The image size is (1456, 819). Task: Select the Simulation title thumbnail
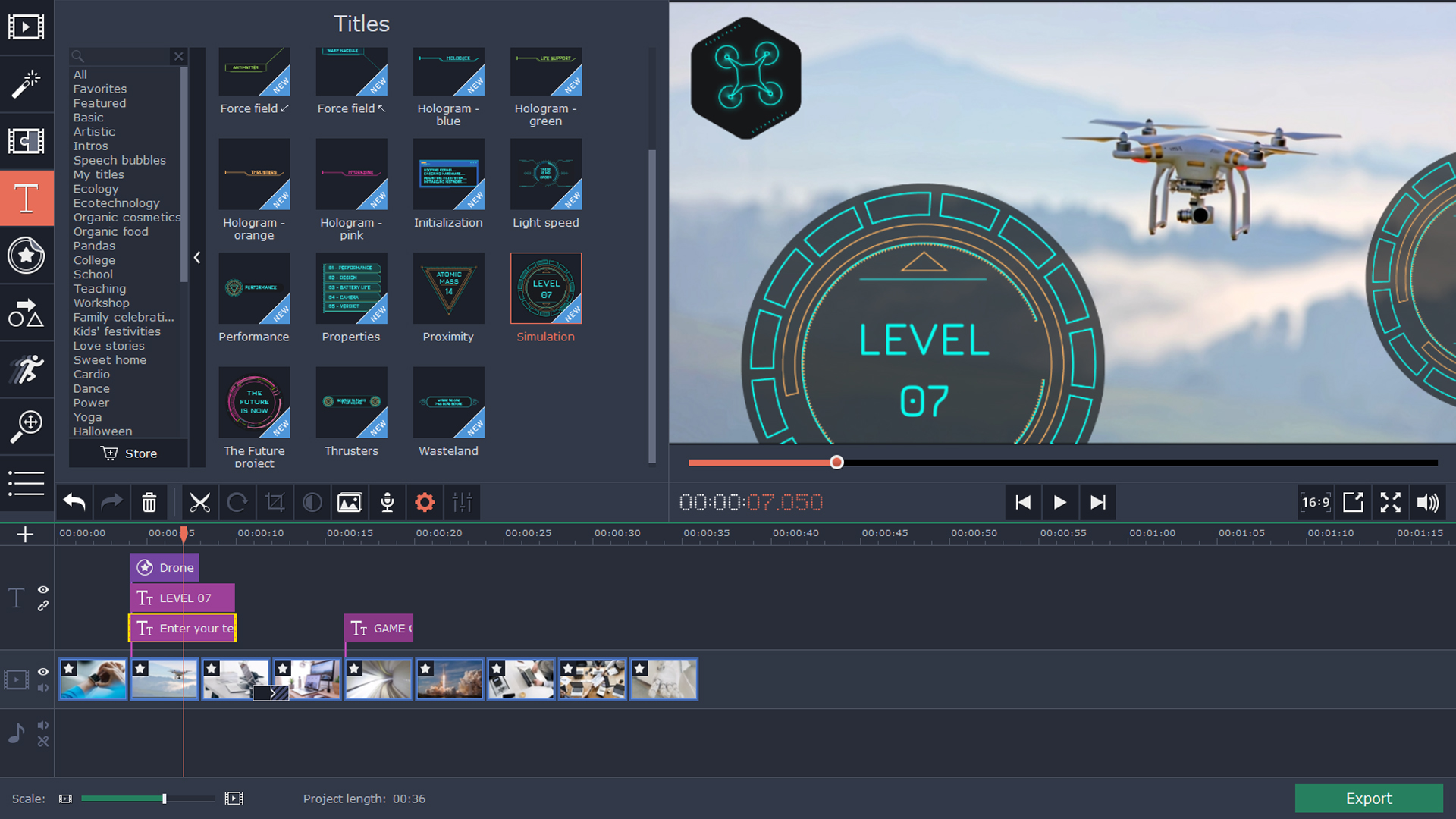545,288
